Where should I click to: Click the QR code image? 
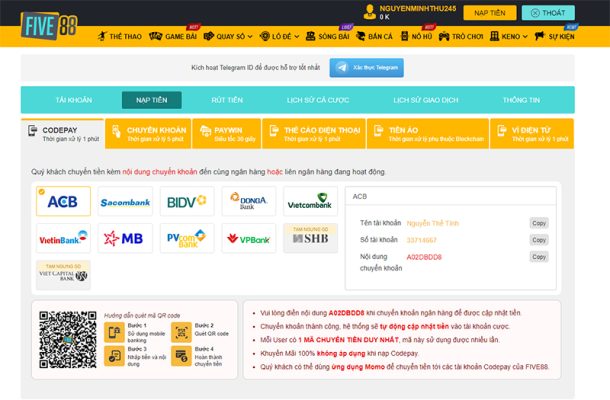[68, 340]
